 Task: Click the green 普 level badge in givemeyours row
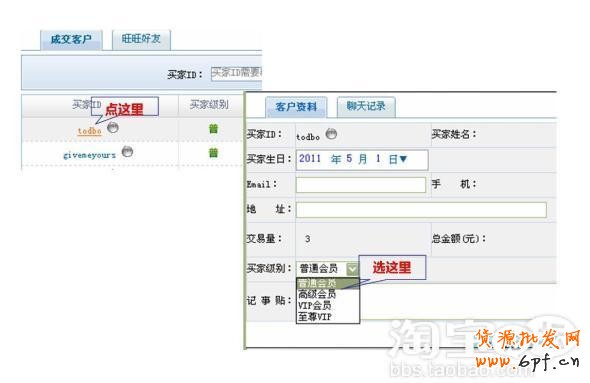click(213, 153)
